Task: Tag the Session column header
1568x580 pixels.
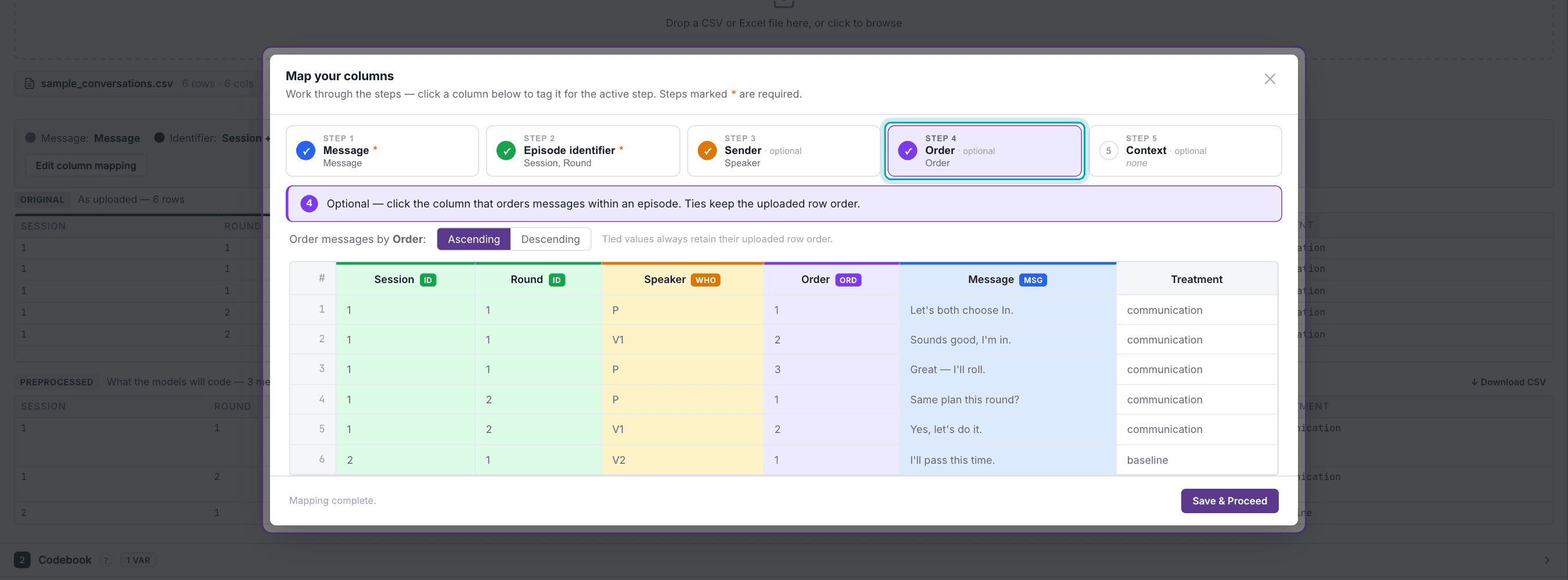Action: pyautogui.click(x=405, y=280)
